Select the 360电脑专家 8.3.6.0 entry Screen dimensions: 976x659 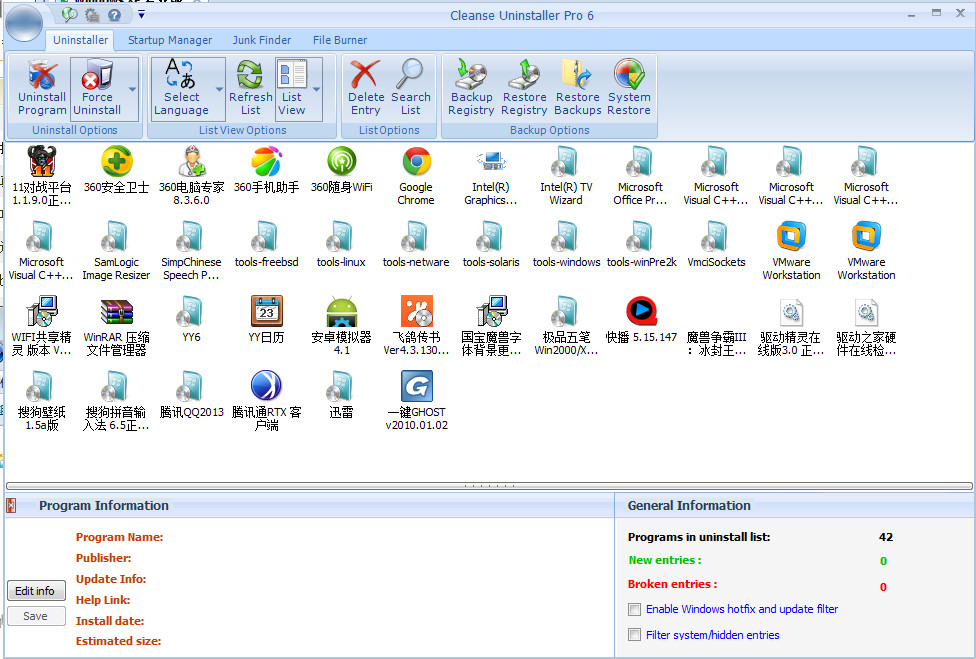click(x=191, y=176)
